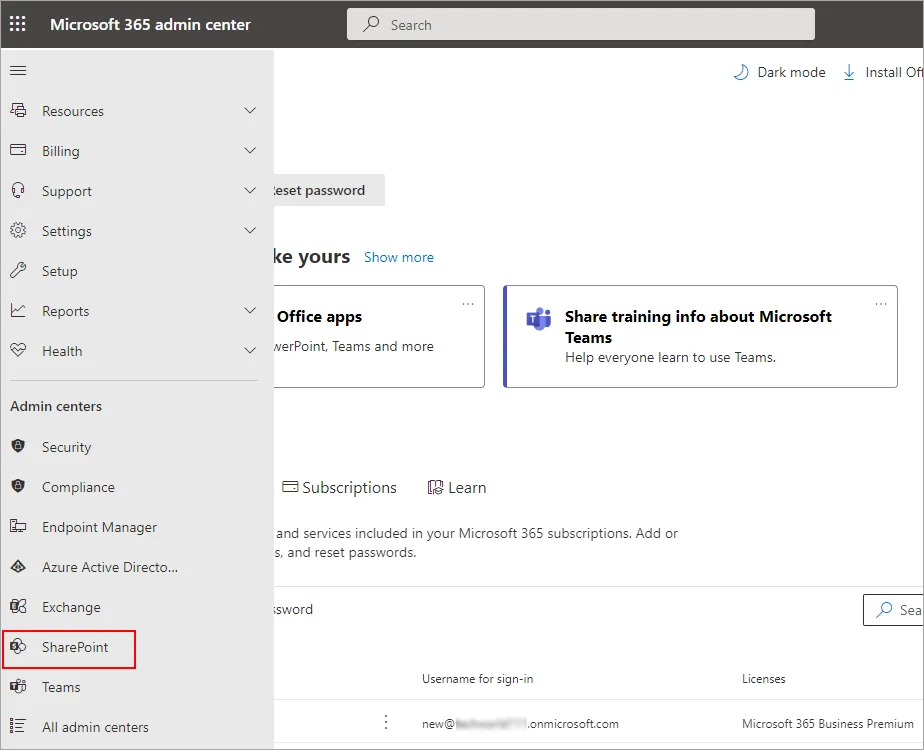
Task: Click the top Search input field
Action: (580, 24)
